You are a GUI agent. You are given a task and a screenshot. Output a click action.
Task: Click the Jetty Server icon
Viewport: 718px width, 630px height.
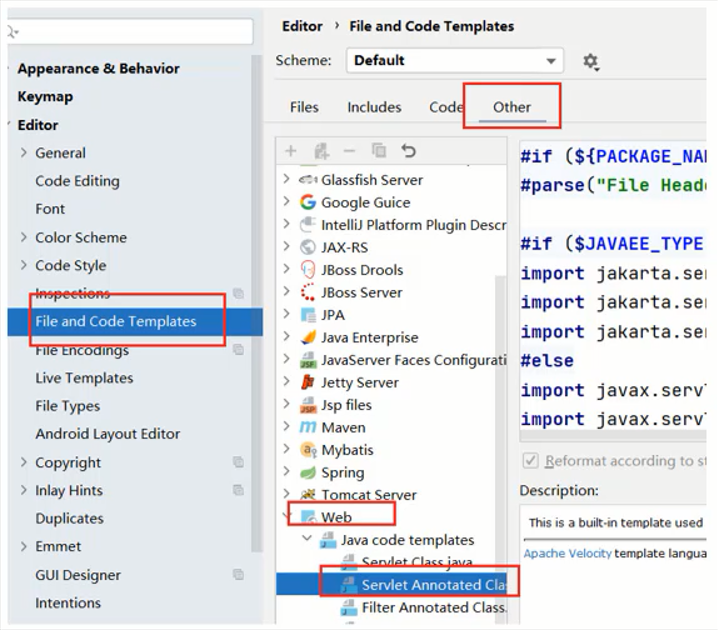coord(308,382)
